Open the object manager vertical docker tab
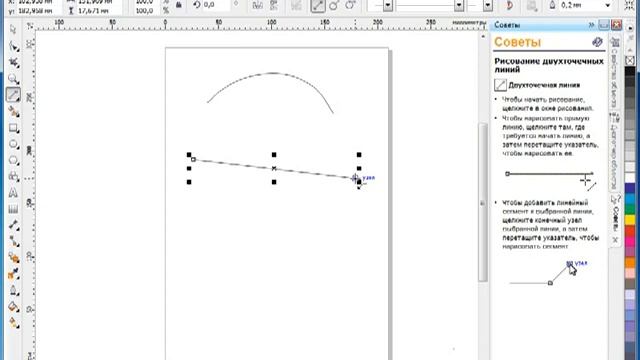 click(615, 151)
